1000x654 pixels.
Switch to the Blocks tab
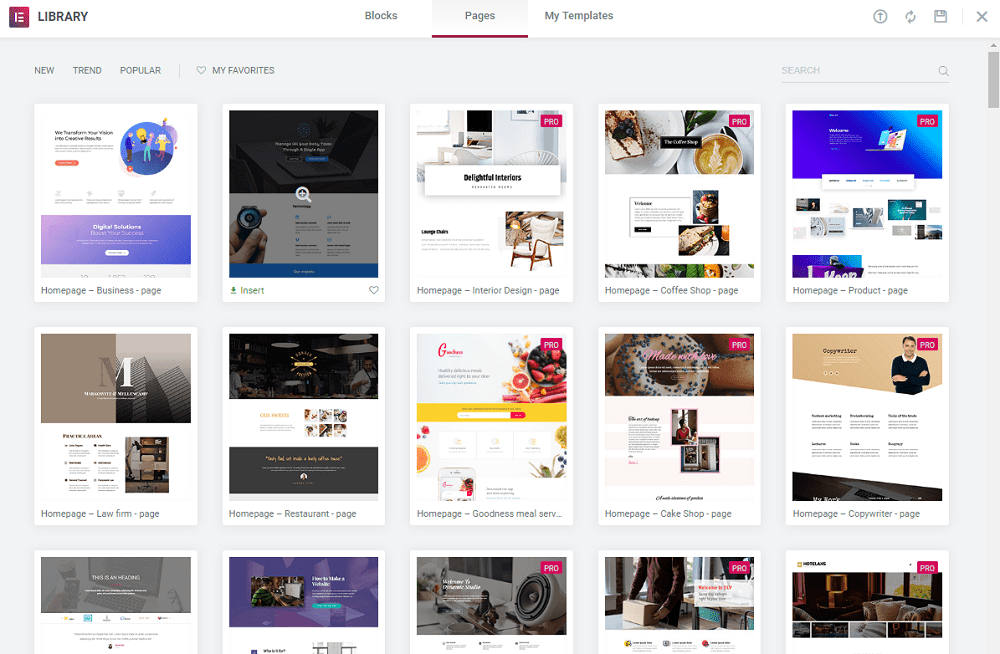tap(381, 16)
